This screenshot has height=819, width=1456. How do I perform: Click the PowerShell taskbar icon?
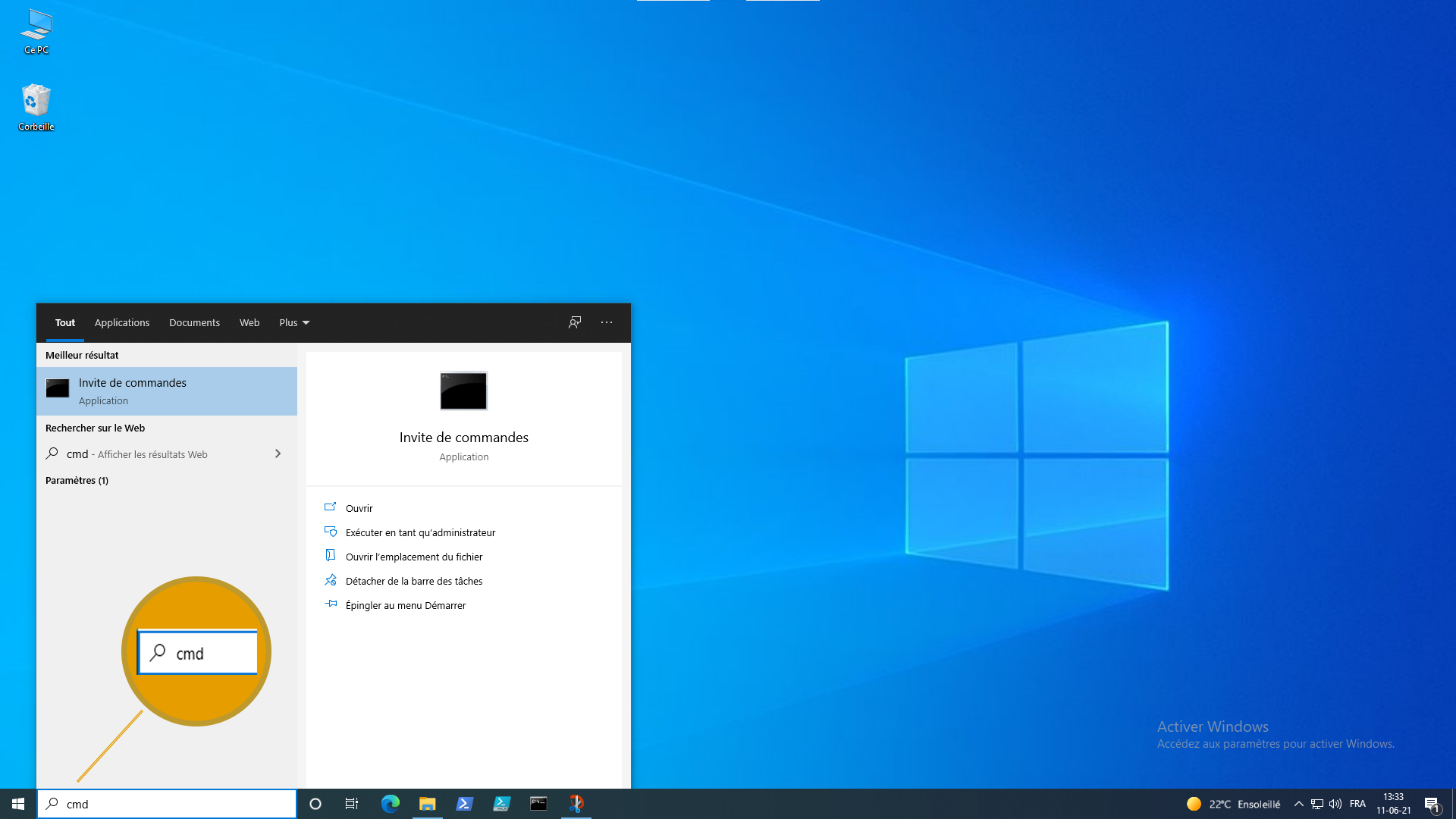pos(464,804)
